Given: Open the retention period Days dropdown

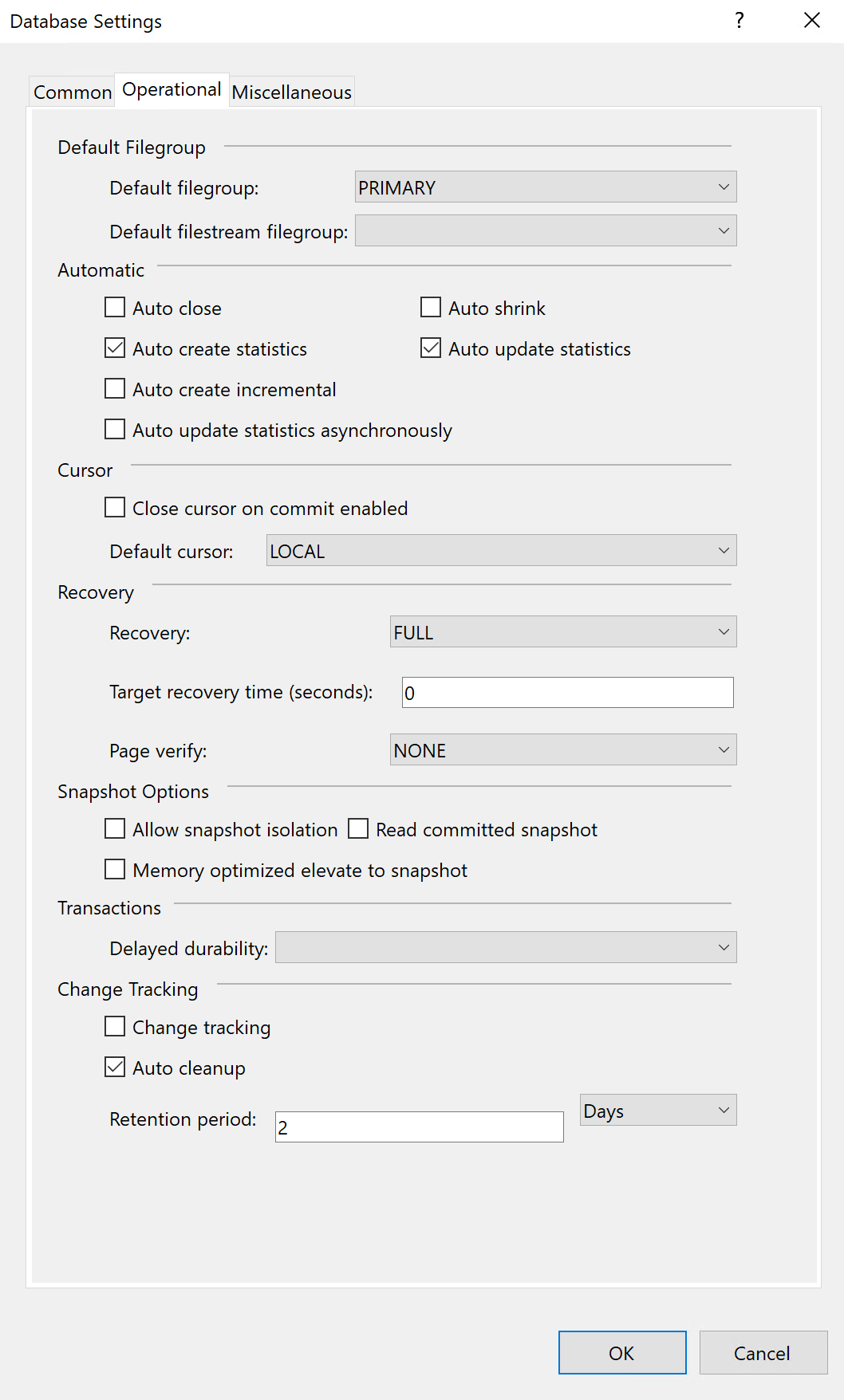Looking at the screenshot, I should pos(657,1111).
